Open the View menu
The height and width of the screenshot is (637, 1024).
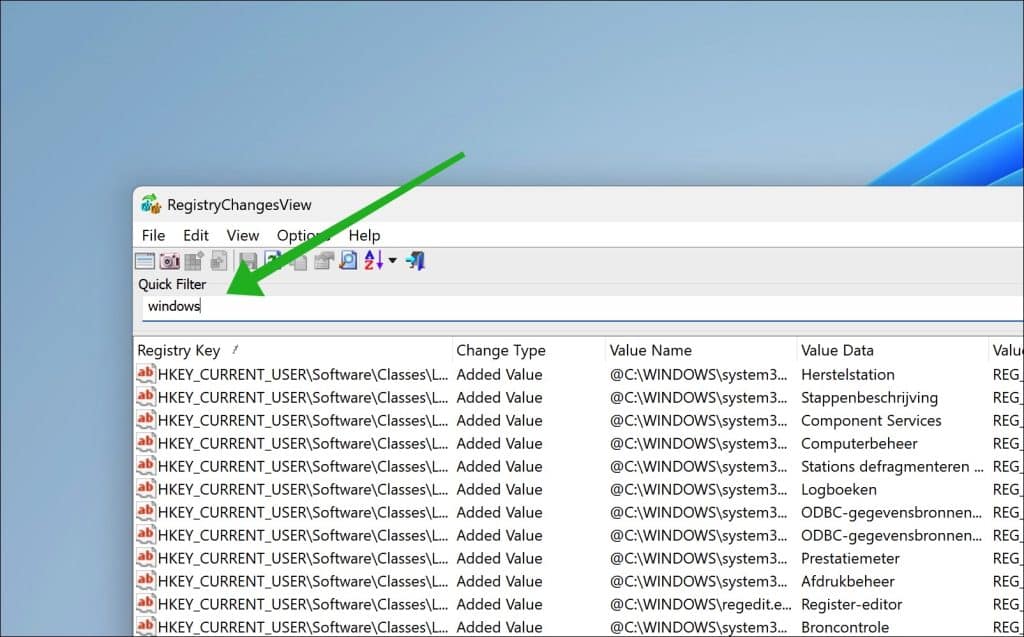click(x=243, y=235)
